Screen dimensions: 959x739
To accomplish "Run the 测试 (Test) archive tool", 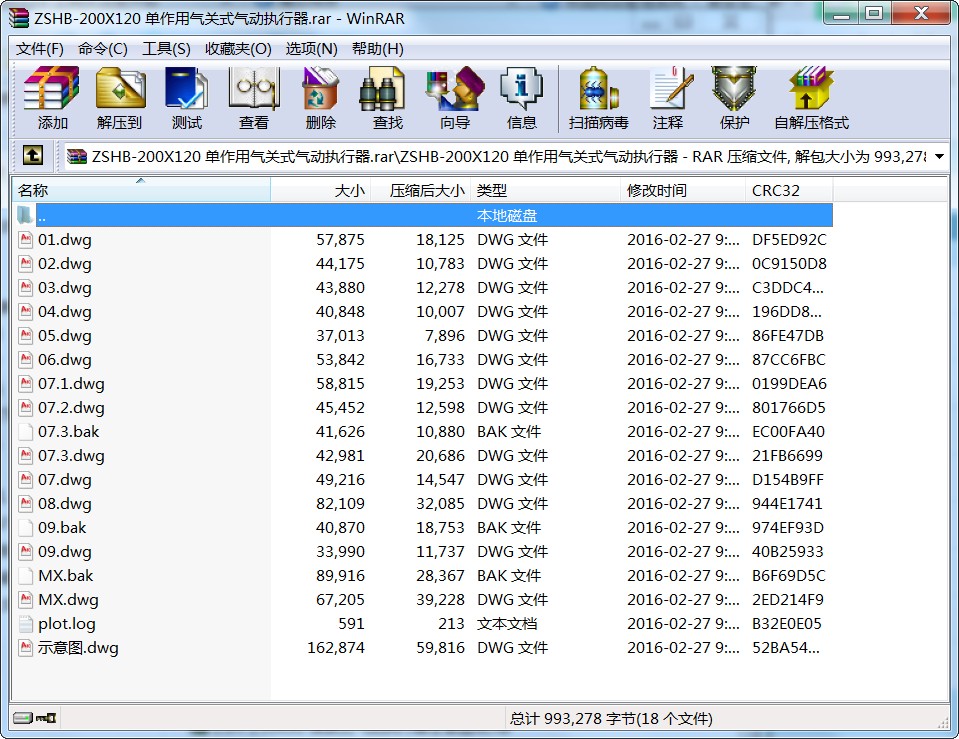I will click(187, 99).
